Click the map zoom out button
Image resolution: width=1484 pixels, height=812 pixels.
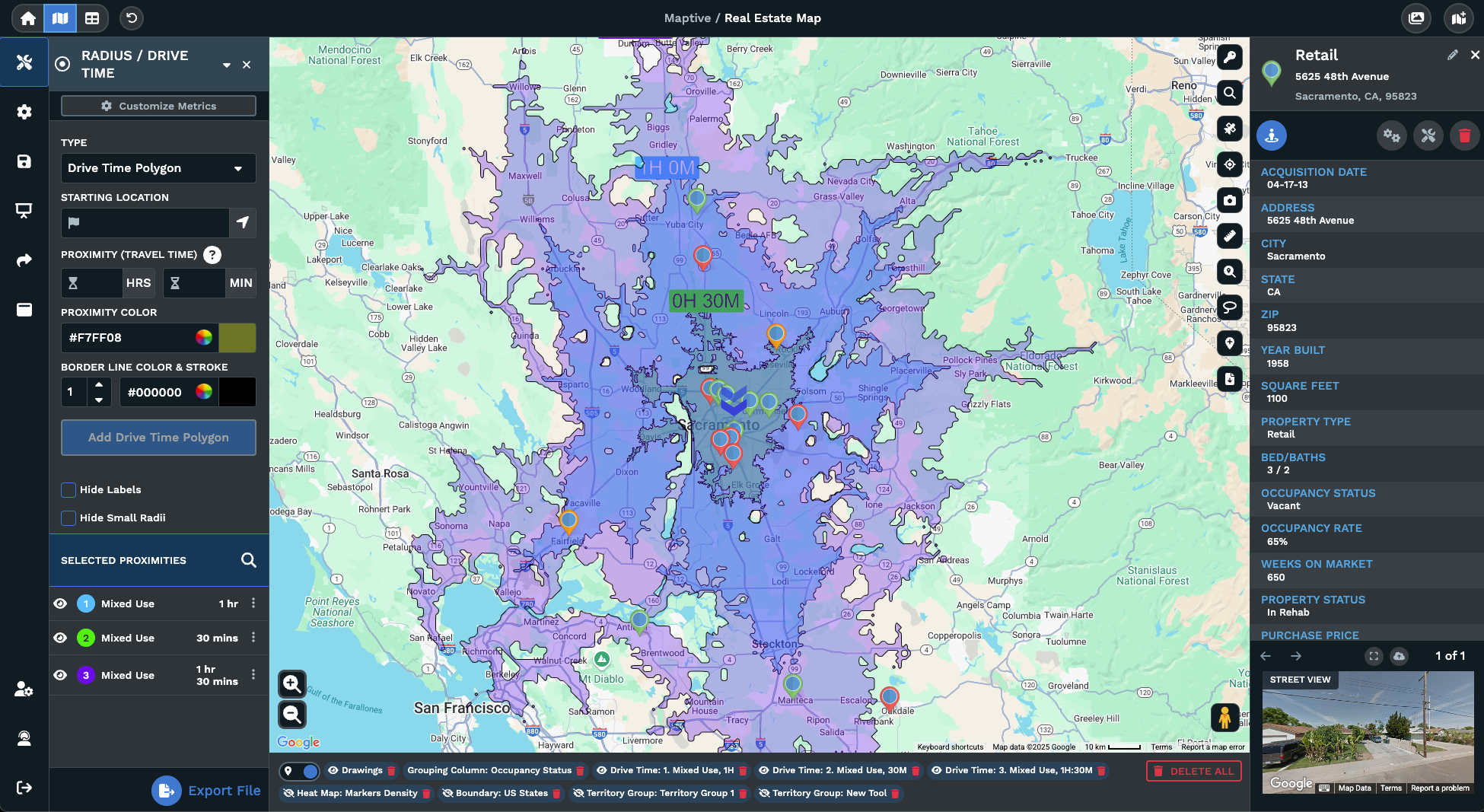tap(292, 715)
